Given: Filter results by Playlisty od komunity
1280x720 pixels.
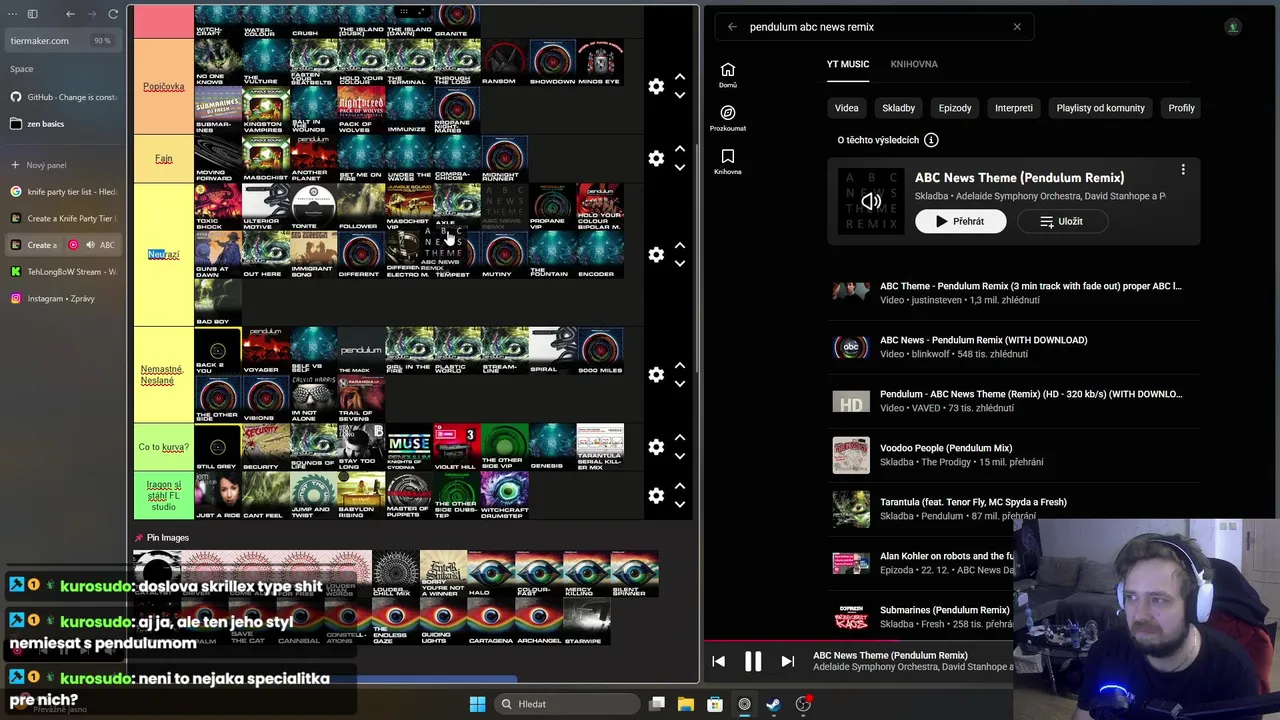Looking at the screenshot, I should [x=1100, y=108].
